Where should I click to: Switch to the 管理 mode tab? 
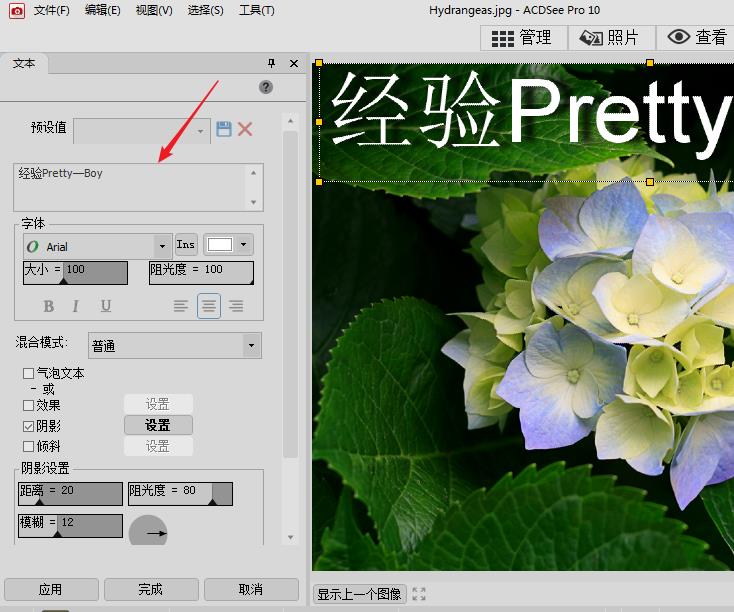[x=524, y=37]
